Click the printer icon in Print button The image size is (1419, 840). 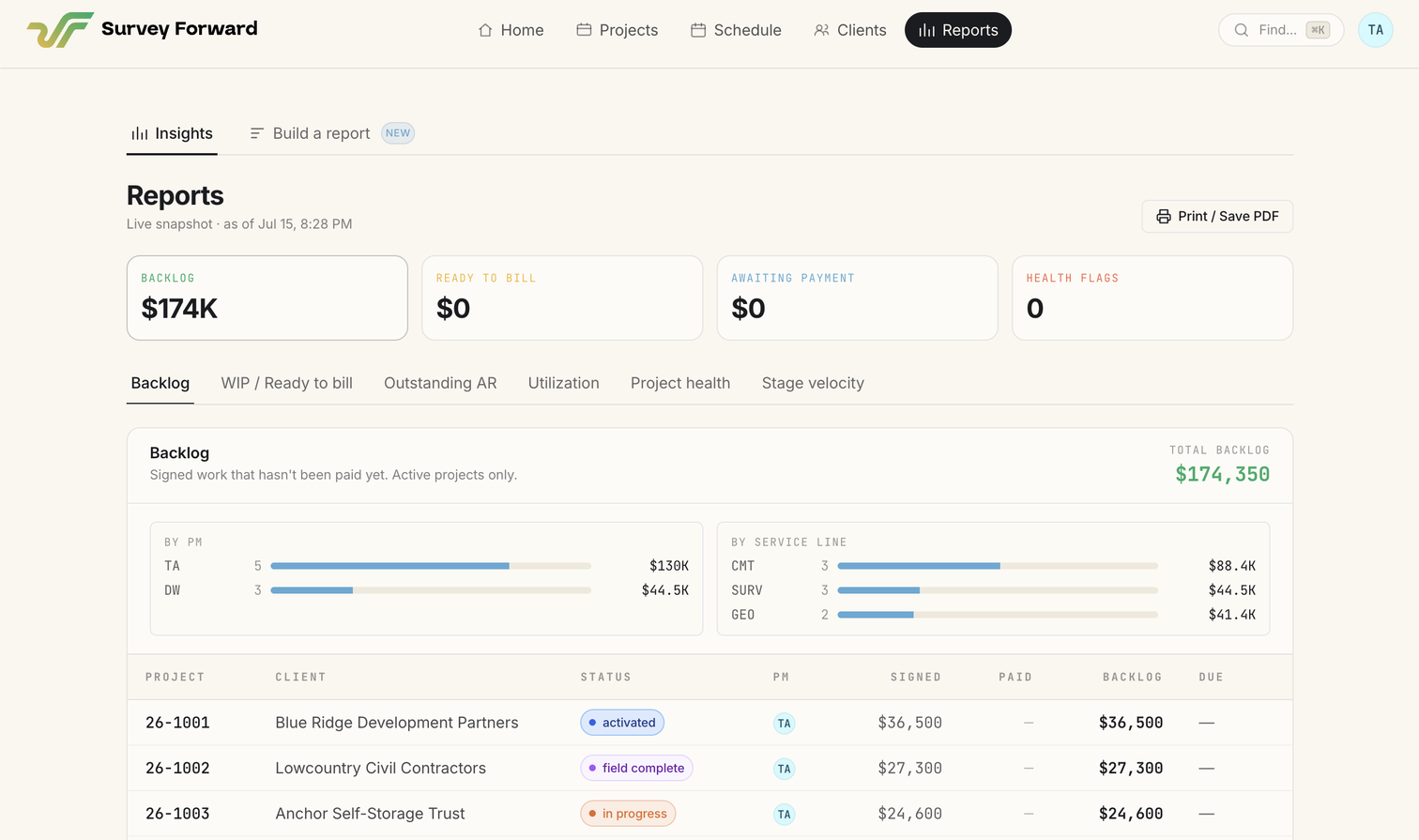(x=1164, y=216)
